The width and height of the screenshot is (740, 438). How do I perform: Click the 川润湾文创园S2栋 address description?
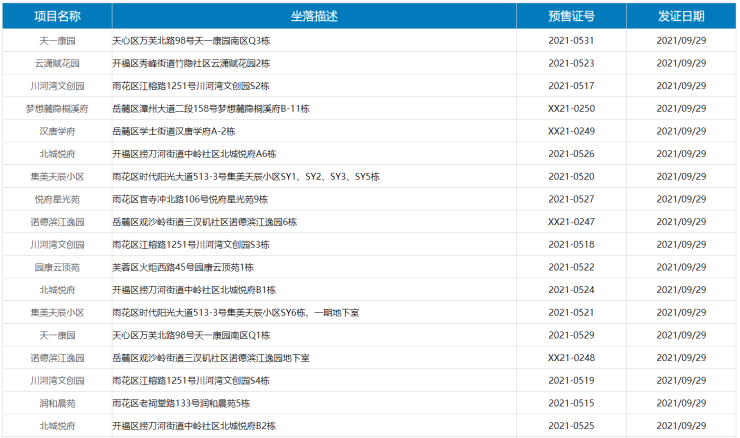click(191, 86)
